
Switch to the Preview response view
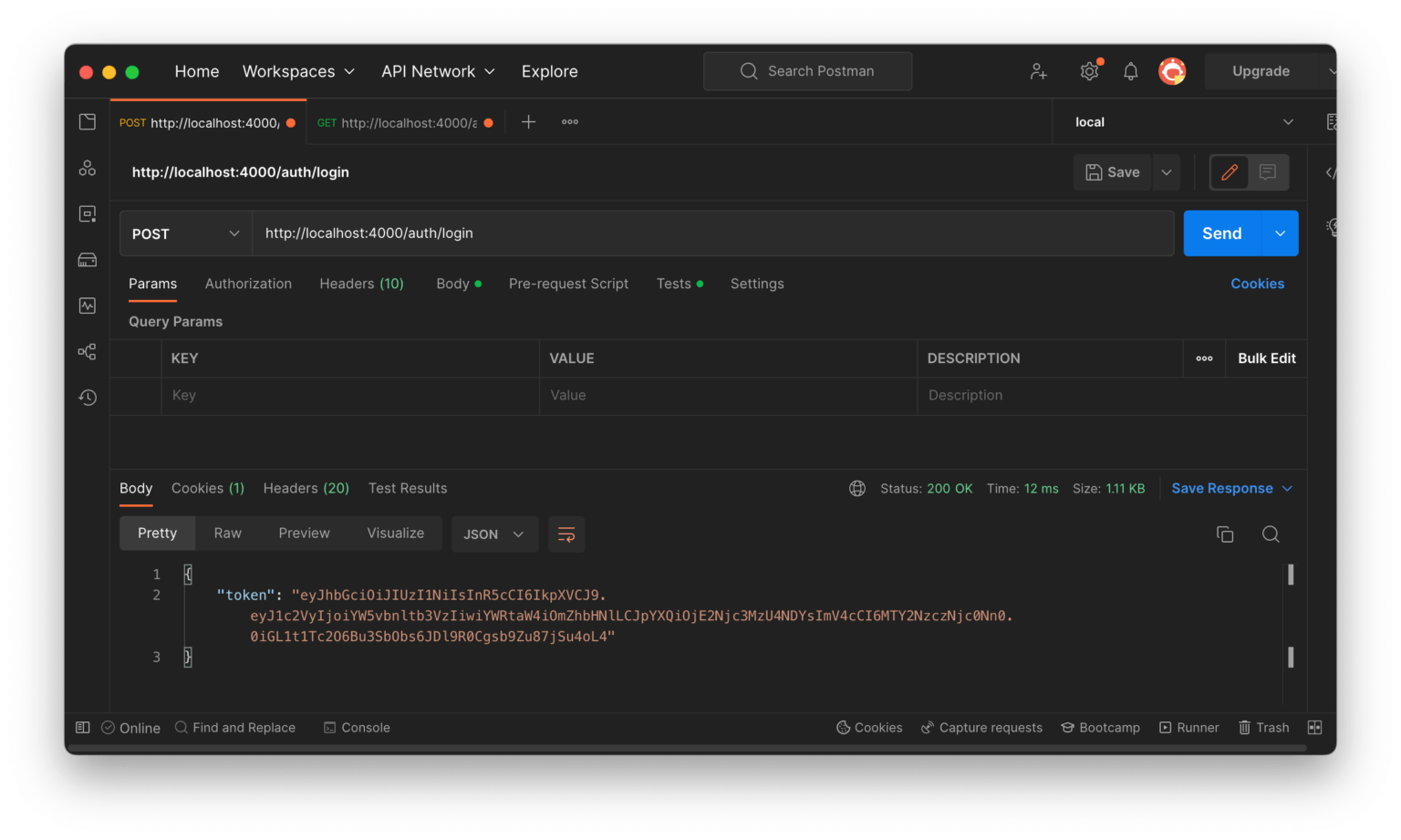point(304,533)
